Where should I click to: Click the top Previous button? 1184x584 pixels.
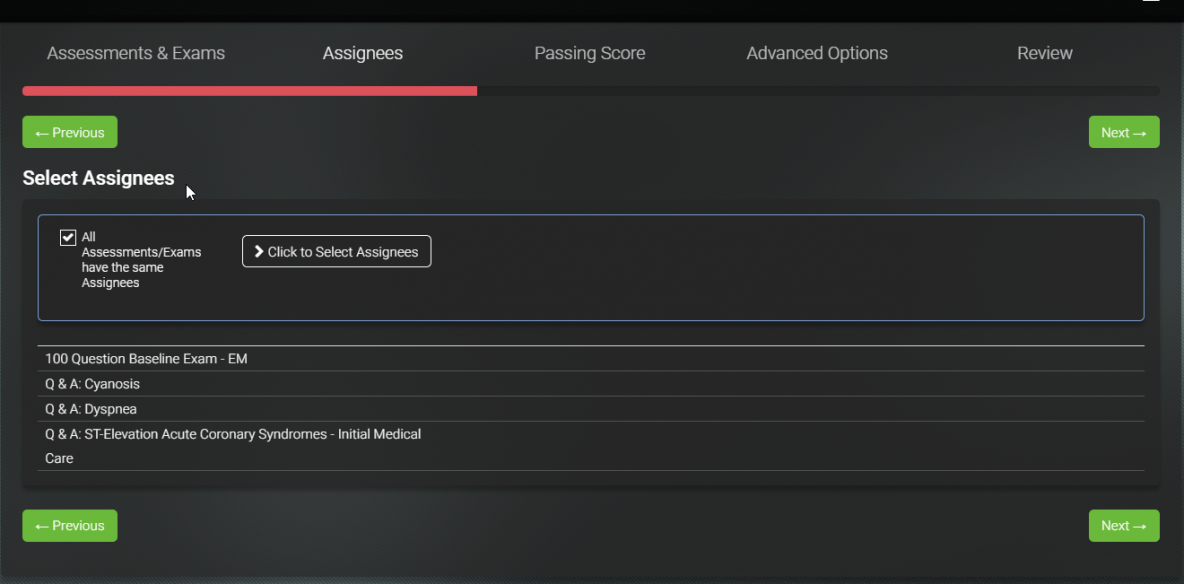coord(69,132)
